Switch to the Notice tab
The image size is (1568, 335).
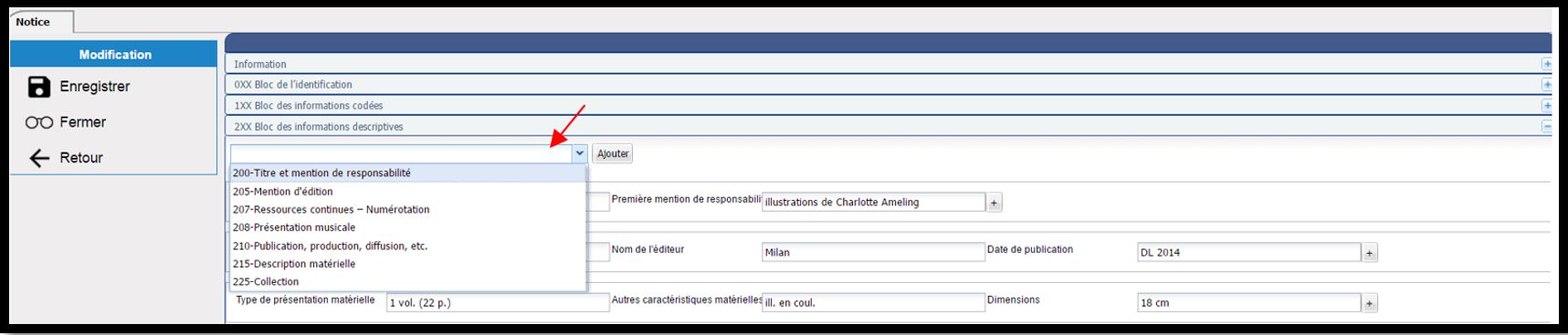coord(33,22)
